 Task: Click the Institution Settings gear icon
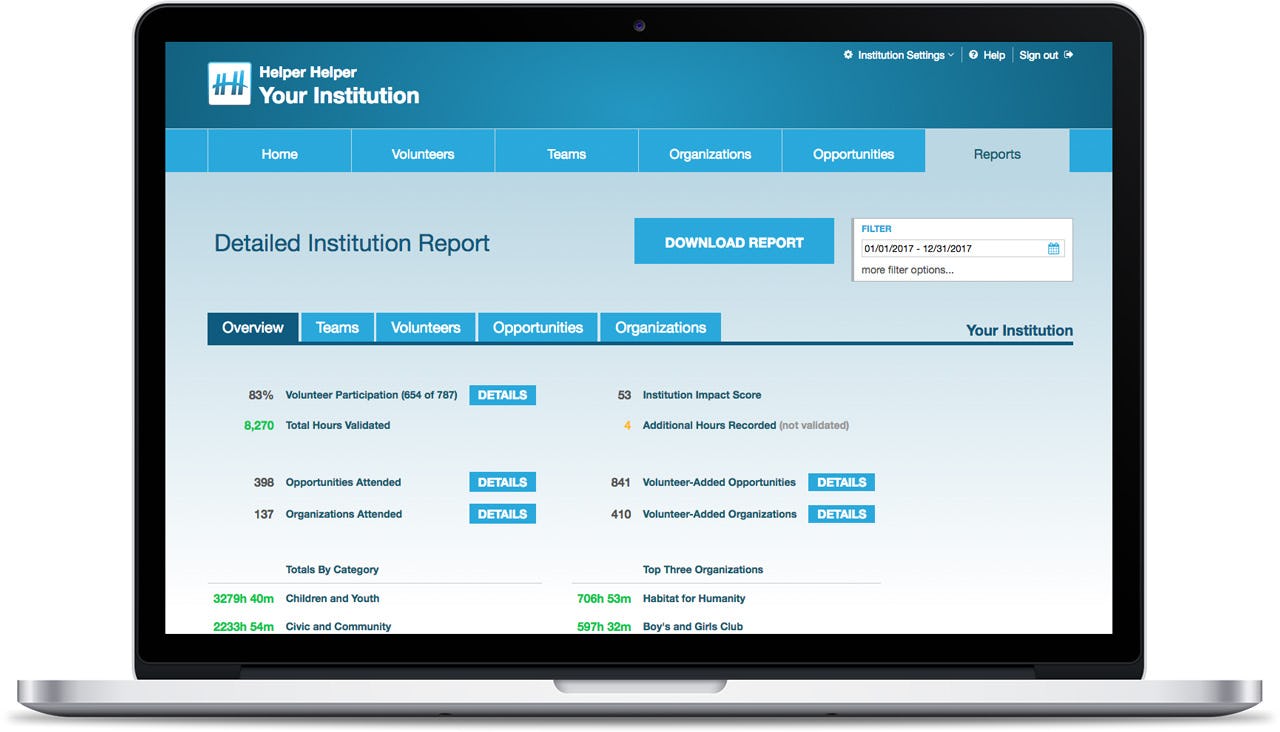pos(848,55)
